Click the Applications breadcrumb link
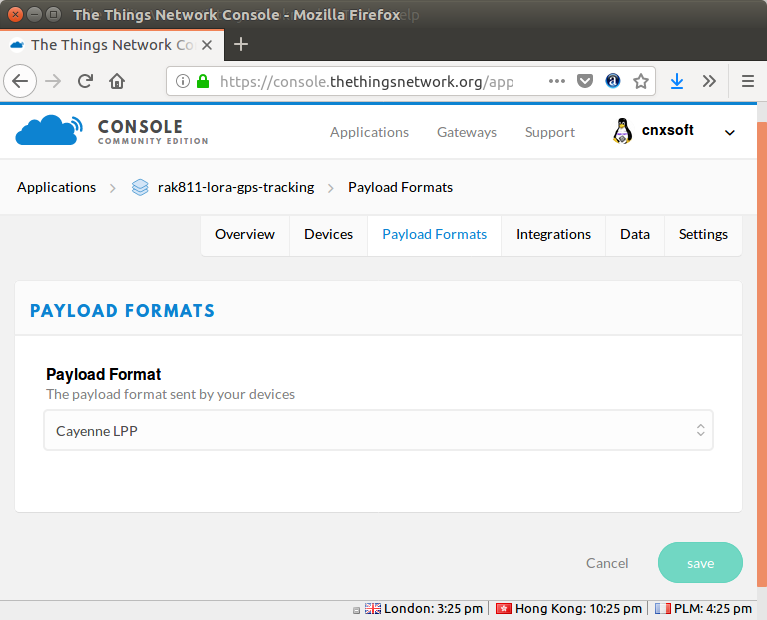 56,187
